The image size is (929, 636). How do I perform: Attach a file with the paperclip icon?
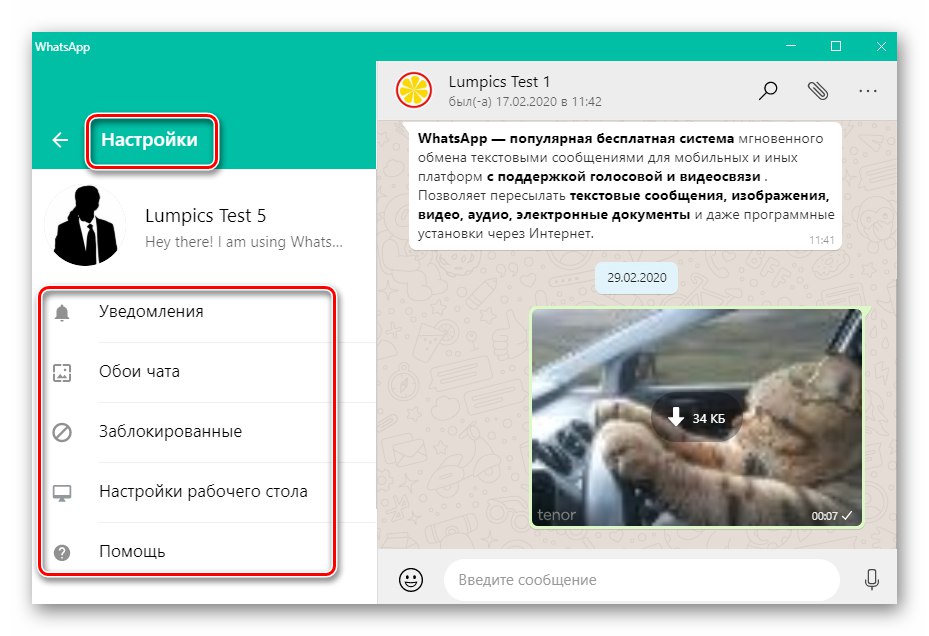click(x=818, y=90)
